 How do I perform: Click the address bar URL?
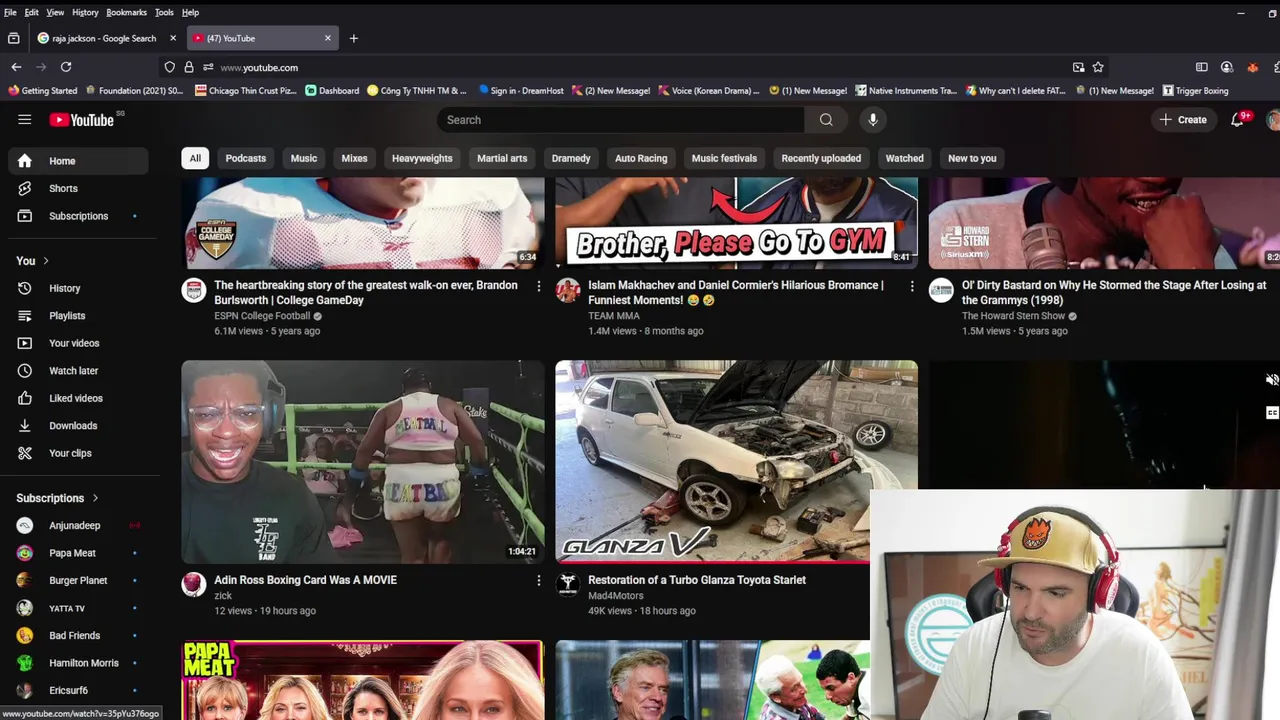click(259, 67)
